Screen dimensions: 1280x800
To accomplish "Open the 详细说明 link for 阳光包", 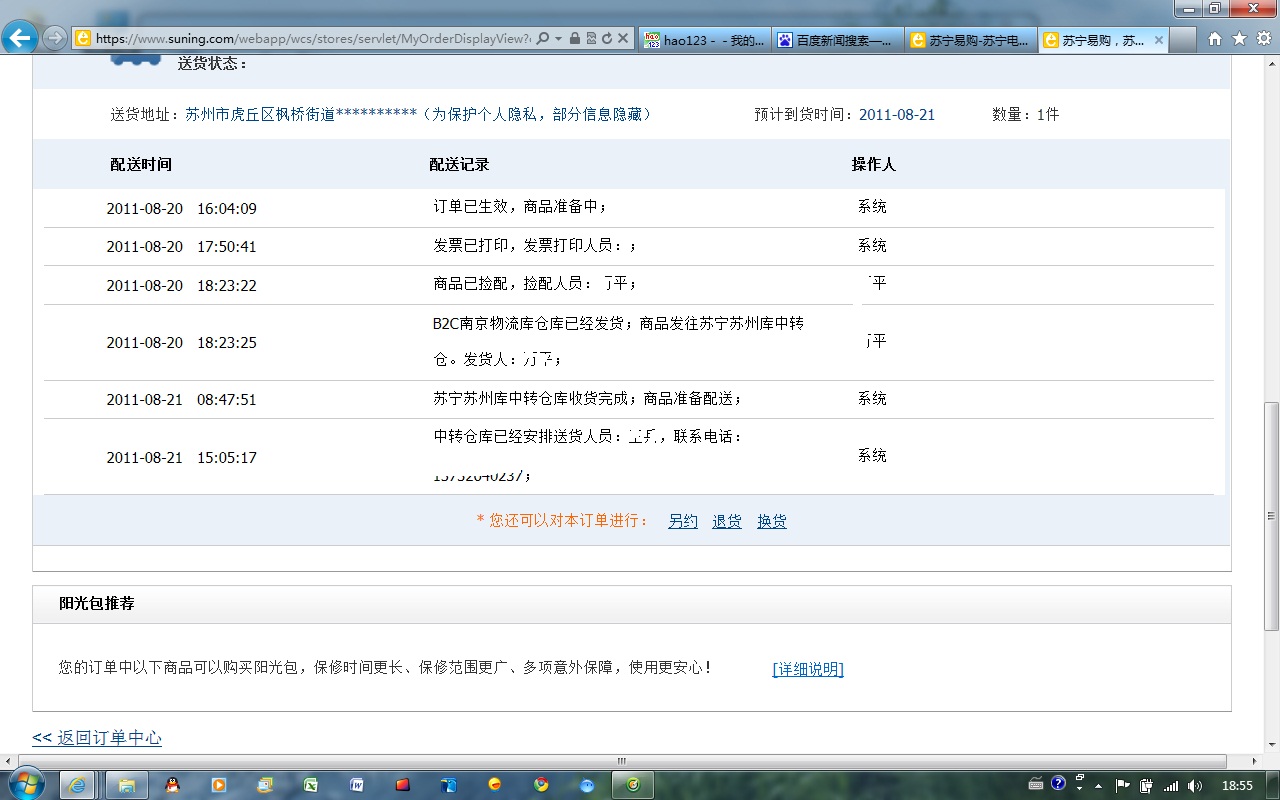I will click(807, 669).
